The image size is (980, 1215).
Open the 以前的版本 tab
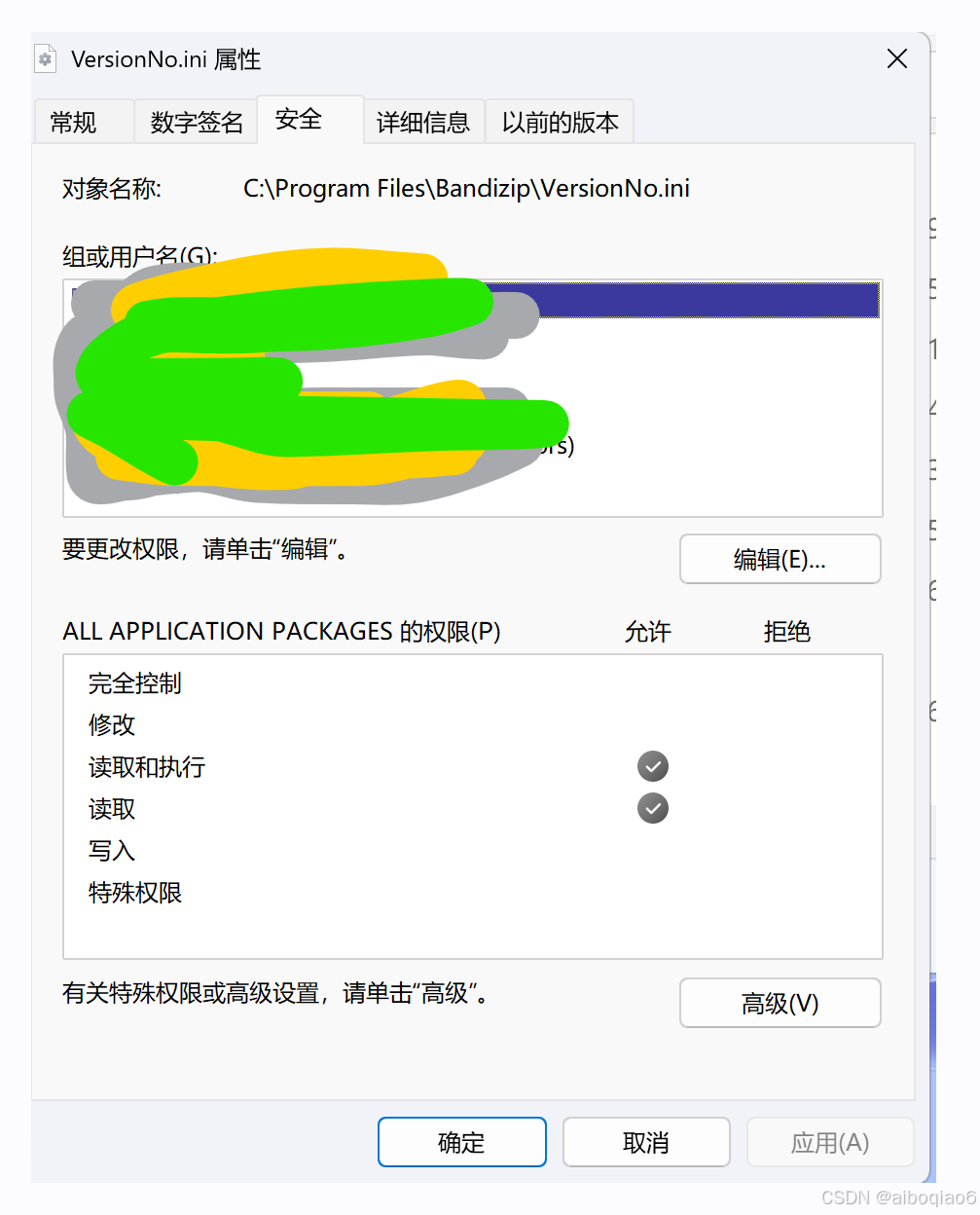[560, 123]
